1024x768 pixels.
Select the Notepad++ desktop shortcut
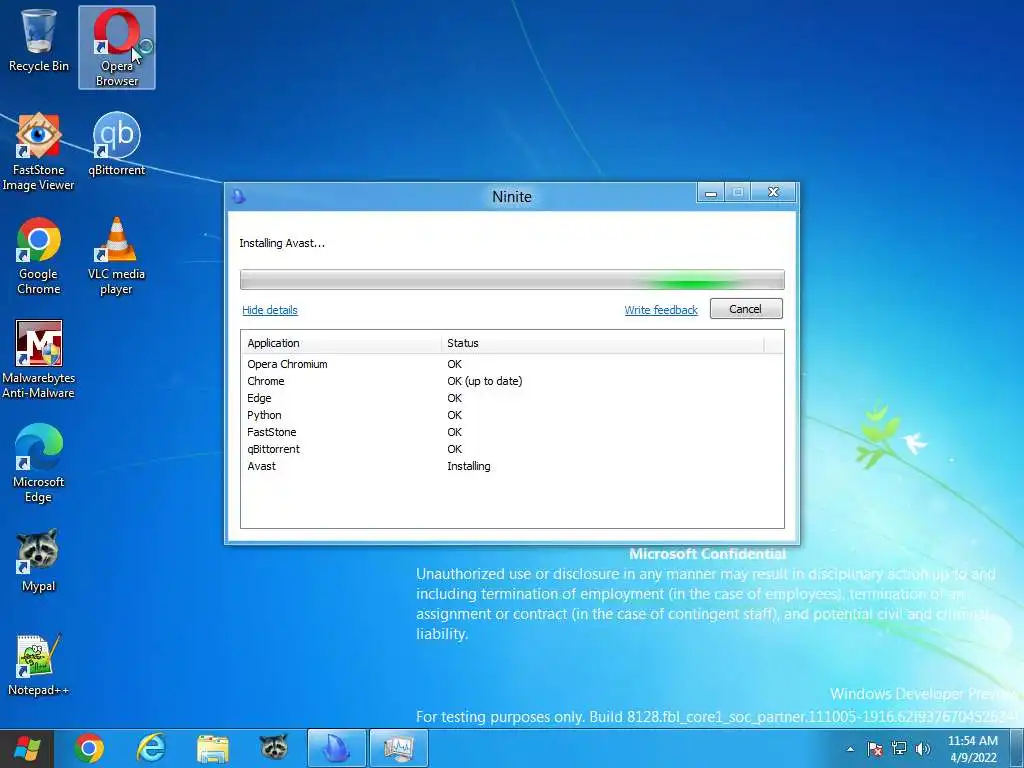coord(39,664)
